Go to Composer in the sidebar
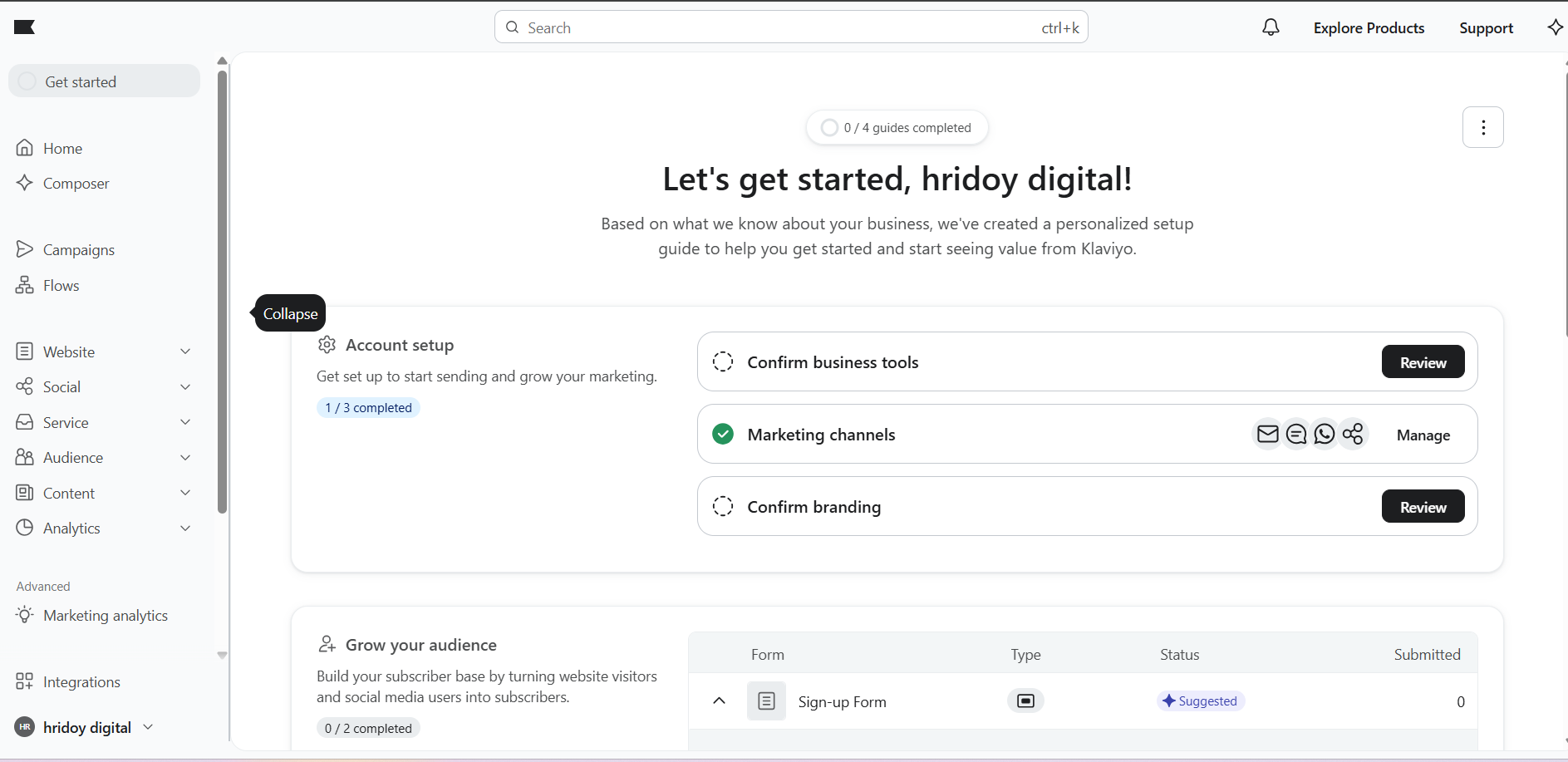Image resolution: width=1568 pixels, height=762 pixels. [63, 183]
